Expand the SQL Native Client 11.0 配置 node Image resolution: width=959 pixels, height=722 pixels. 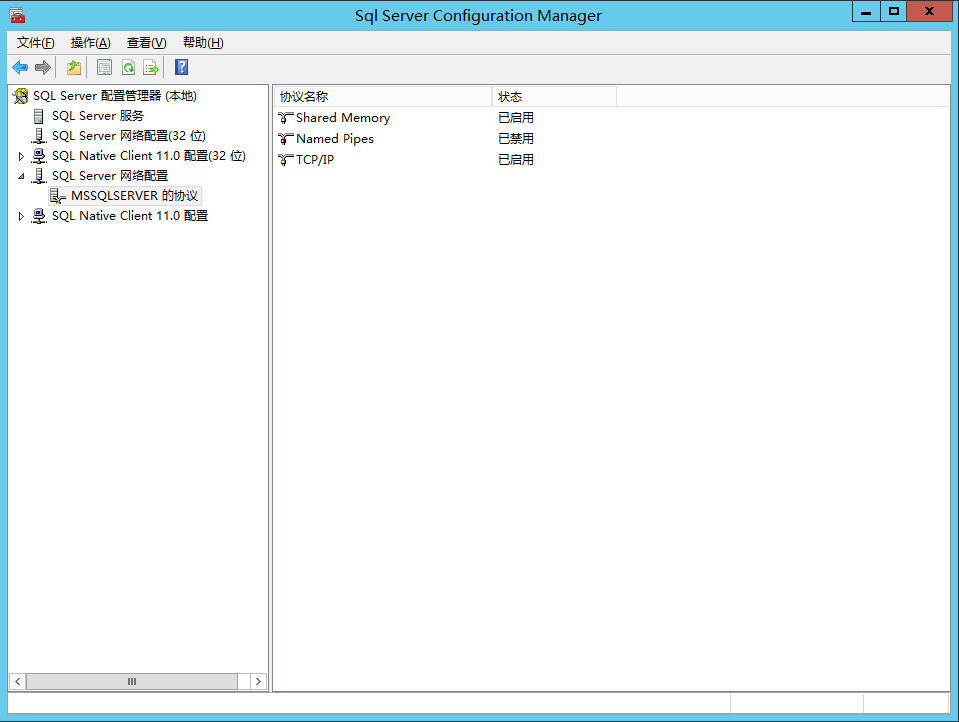[21, 216]
